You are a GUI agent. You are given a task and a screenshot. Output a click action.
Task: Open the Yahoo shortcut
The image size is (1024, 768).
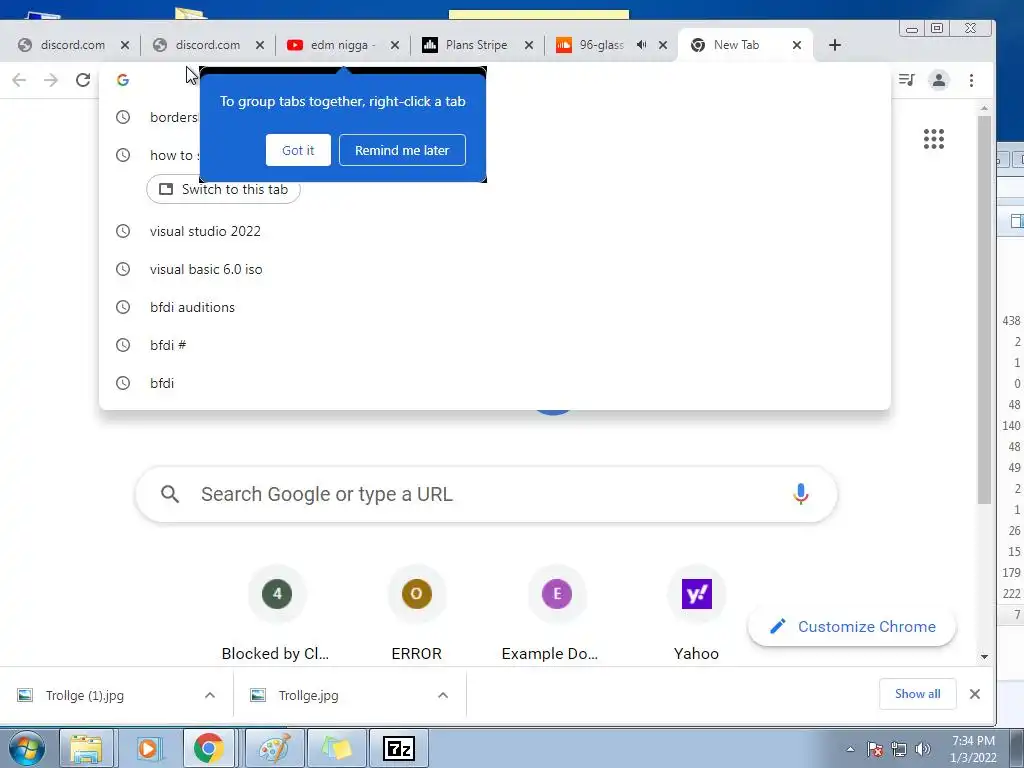(696, 614)
